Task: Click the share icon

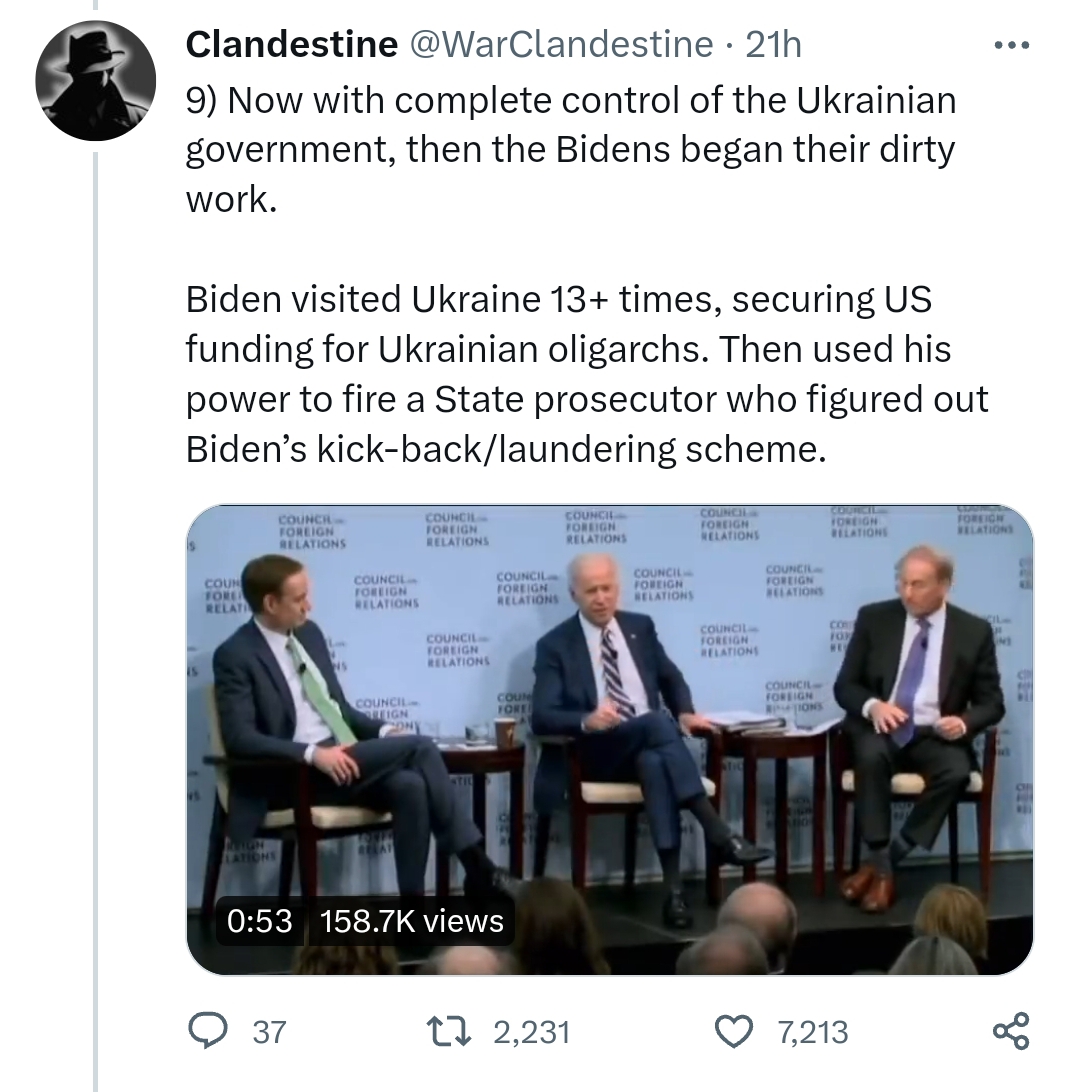Action: [x=1011, y=1031]
